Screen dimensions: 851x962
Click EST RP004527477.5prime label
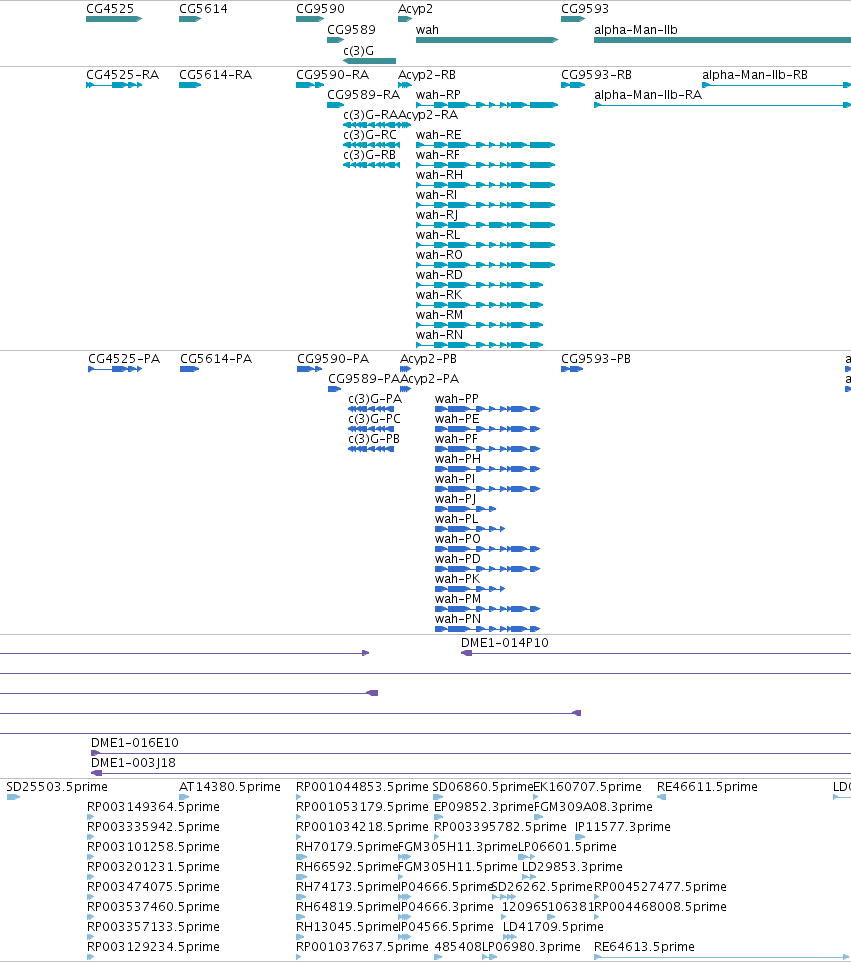click(x=660, y=887)
